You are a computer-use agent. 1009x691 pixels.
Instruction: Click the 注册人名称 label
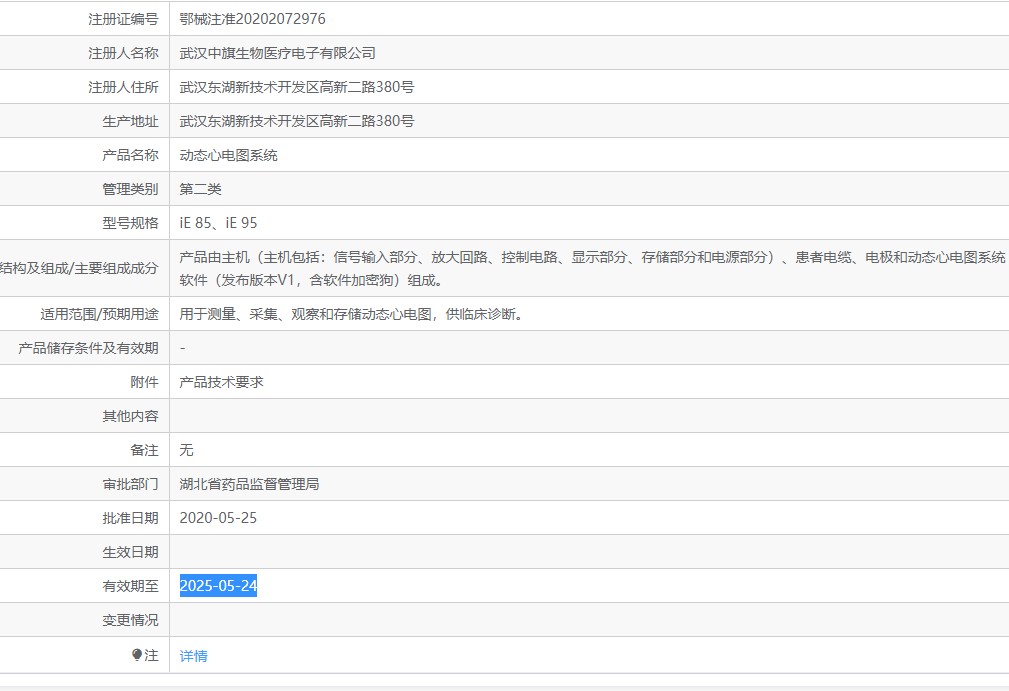pos(123,53)
